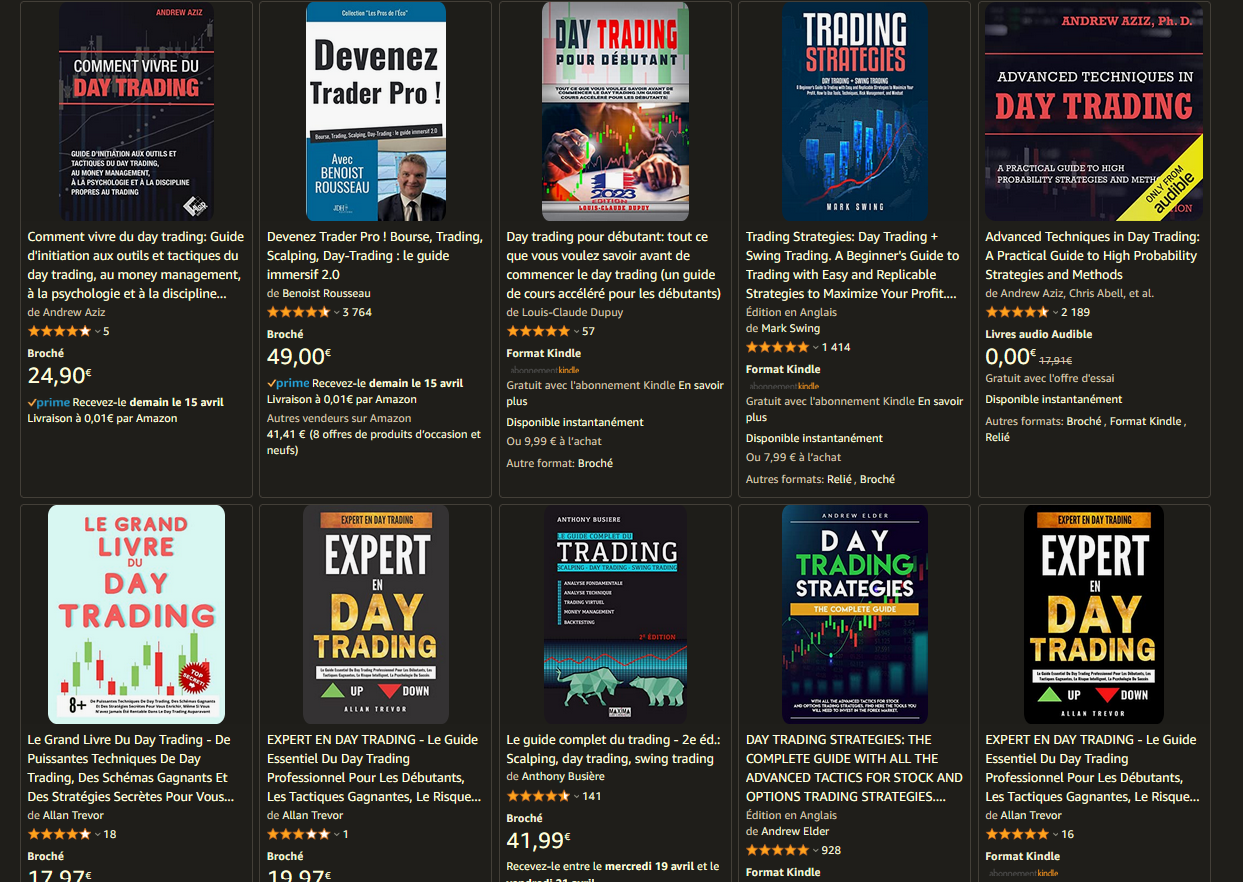1243x882 pixels.
Task: Click the 'Trading Strategies: Day Trading + Swing Trading' title
Action: 853,265
